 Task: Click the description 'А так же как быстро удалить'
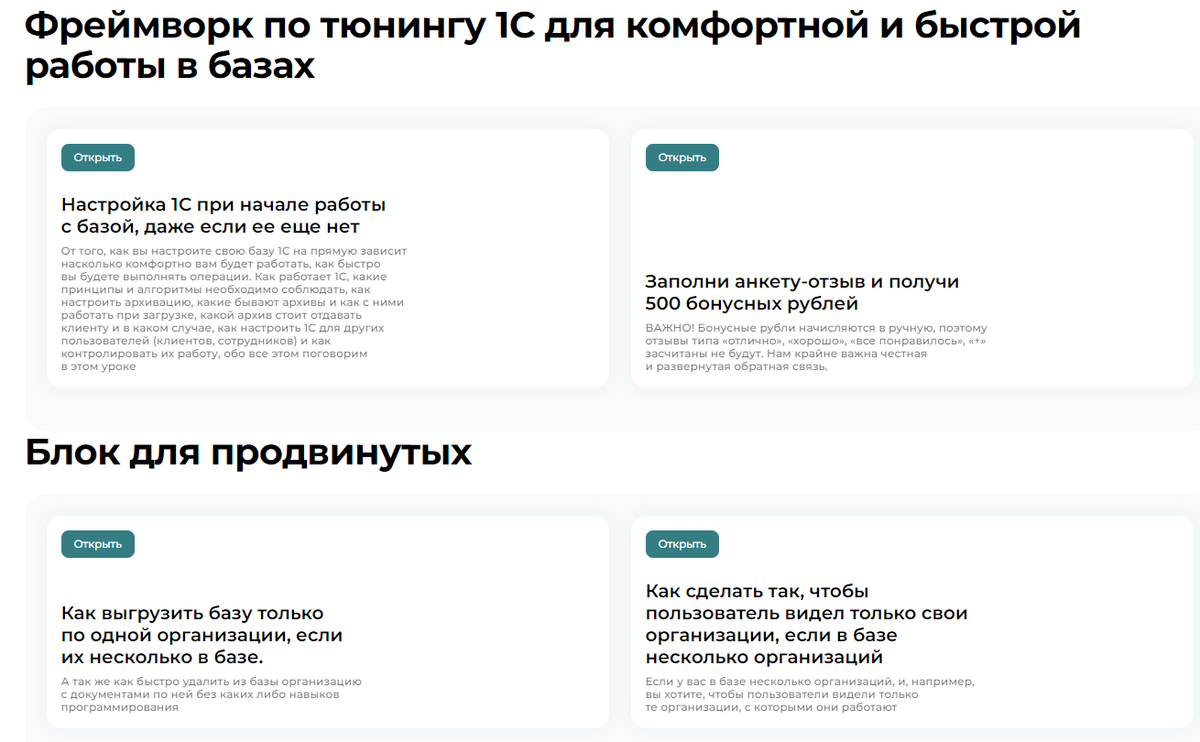coord(211,694)
